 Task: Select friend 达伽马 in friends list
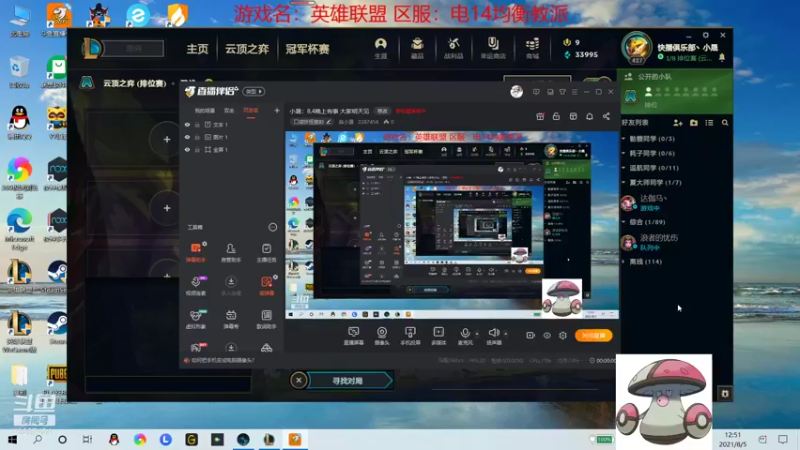[x=675, y=203]
